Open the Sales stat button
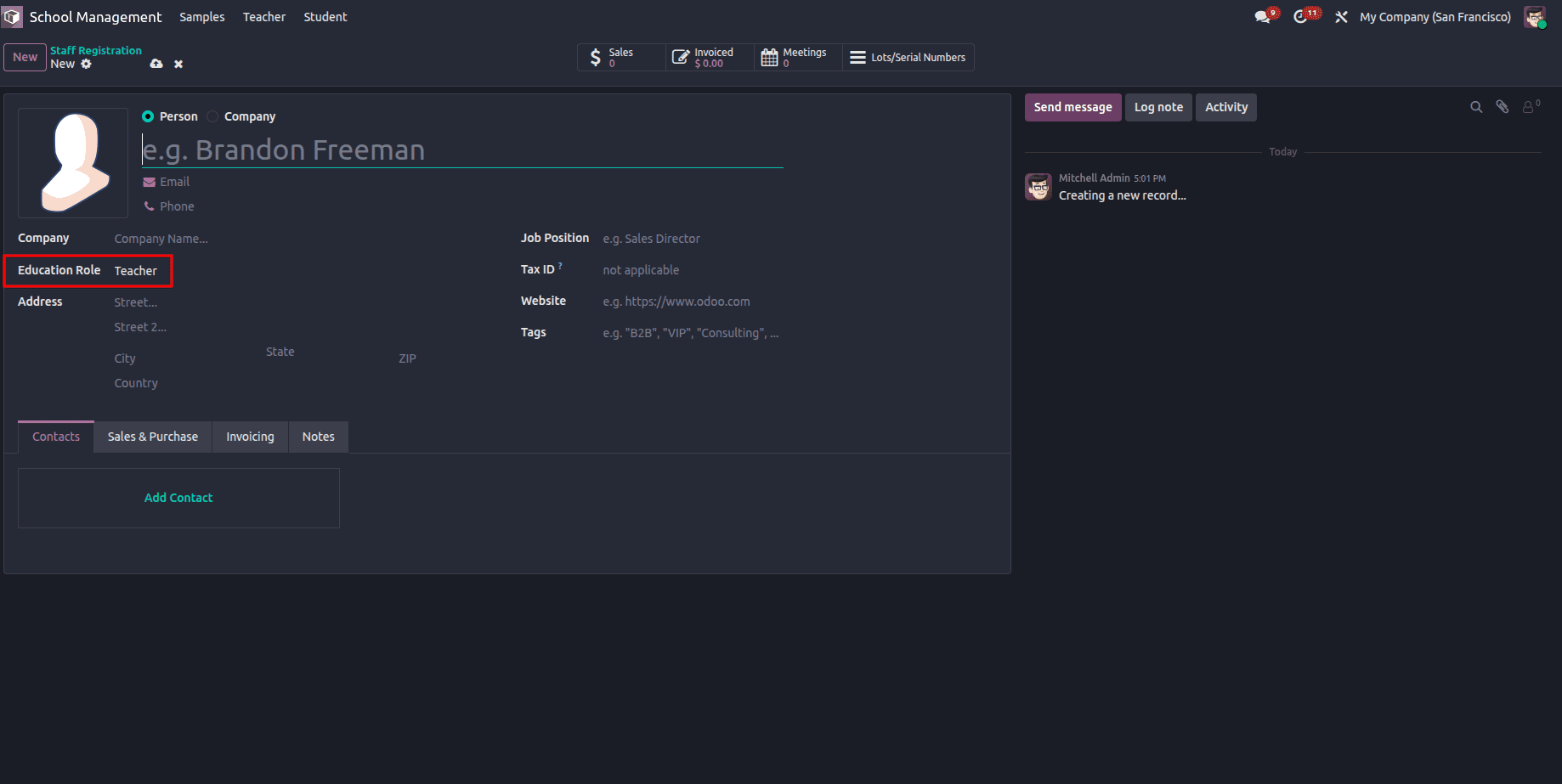Image resolution: width=1562 pixels, height=784 pixels. click(x=621, y=57)
